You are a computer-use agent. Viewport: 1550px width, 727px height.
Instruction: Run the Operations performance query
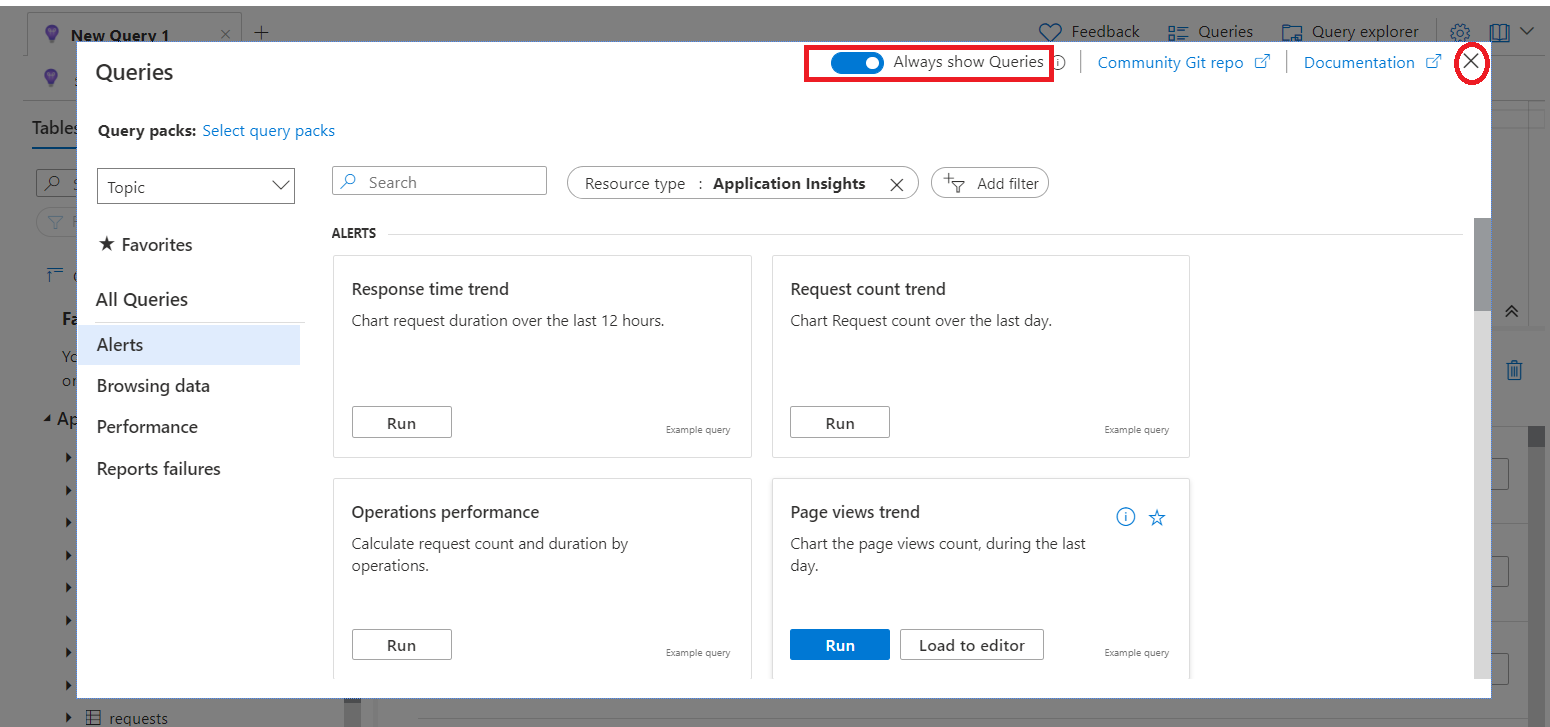401,645
